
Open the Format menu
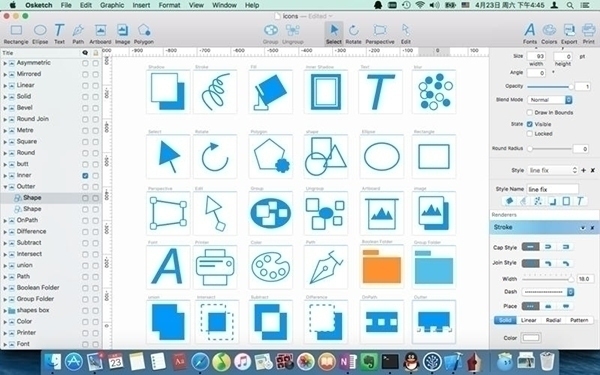coord(169,5)
